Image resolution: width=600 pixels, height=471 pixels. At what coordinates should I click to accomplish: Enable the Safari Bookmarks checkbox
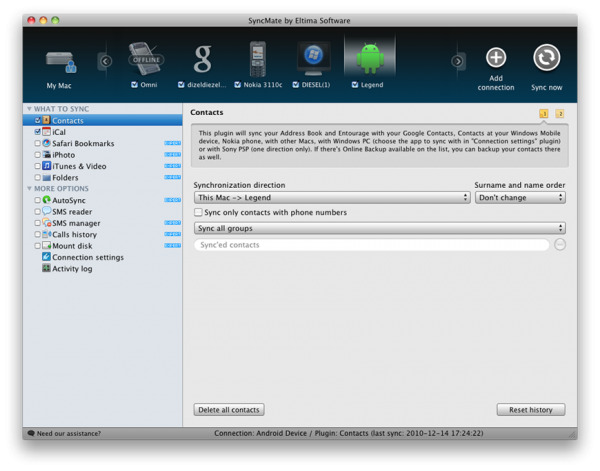click(x=38, y=144)
